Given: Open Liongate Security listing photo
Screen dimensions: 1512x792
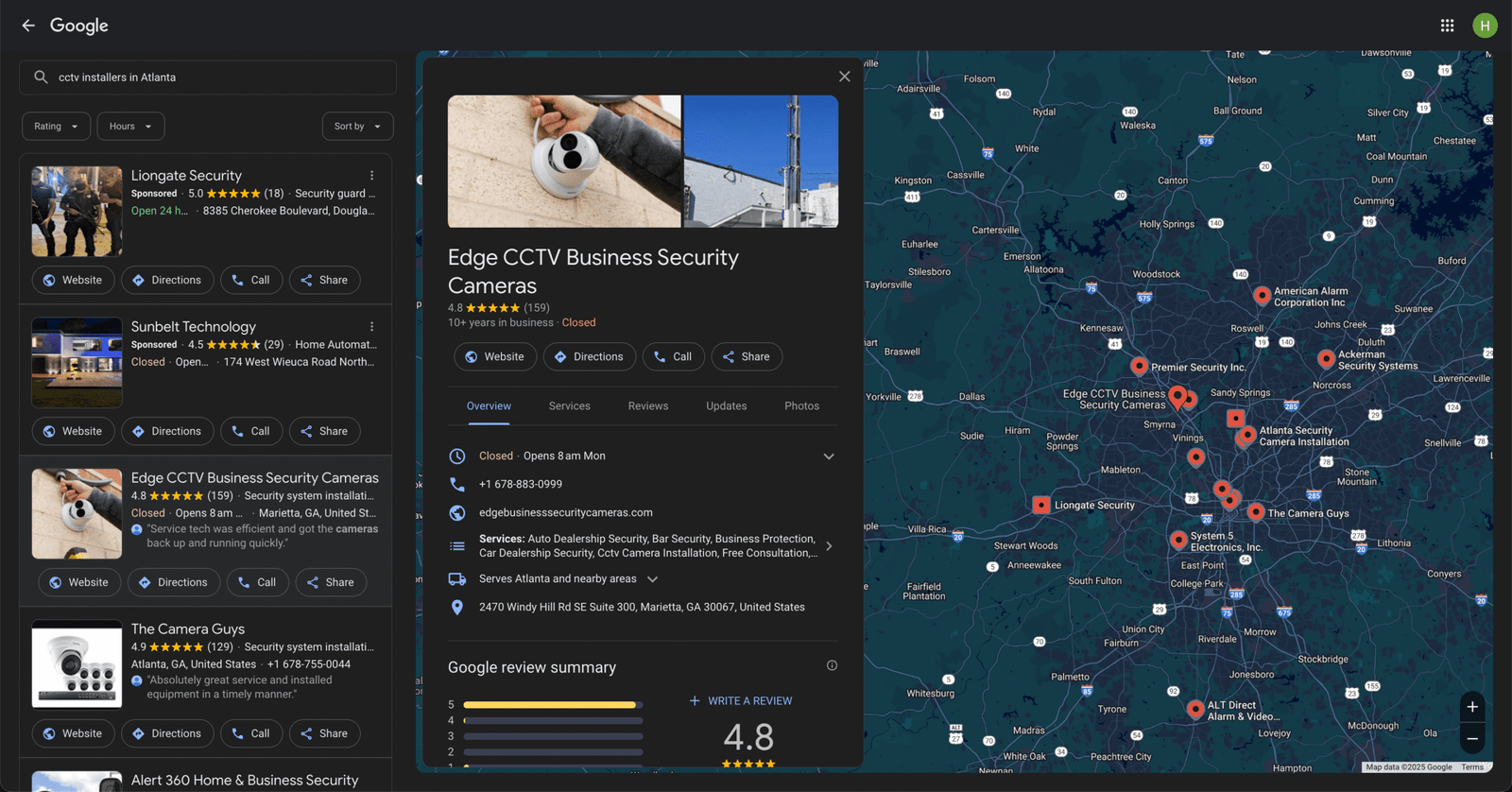Looking at the screenshot, I should (x=77, y=212).
